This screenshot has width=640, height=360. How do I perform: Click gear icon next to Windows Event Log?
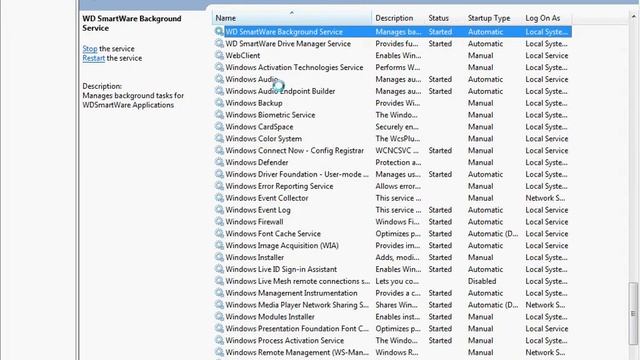click(x=219, y=209)
